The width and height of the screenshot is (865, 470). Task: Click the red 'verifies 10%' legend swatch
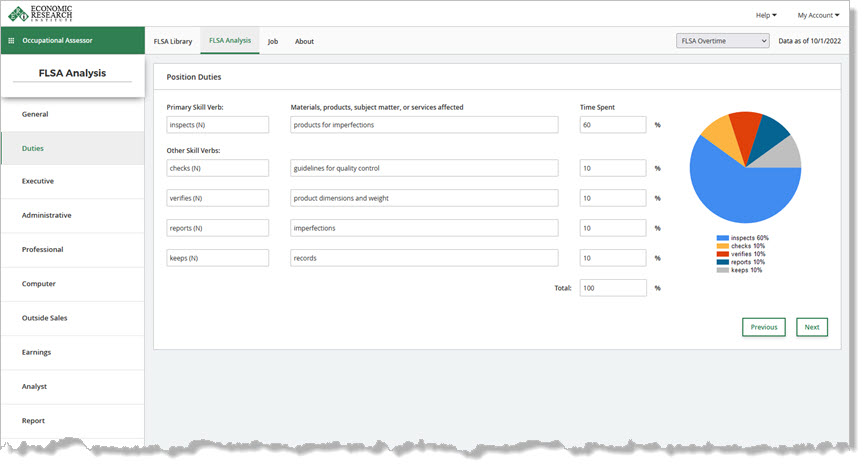coord(723,254)
